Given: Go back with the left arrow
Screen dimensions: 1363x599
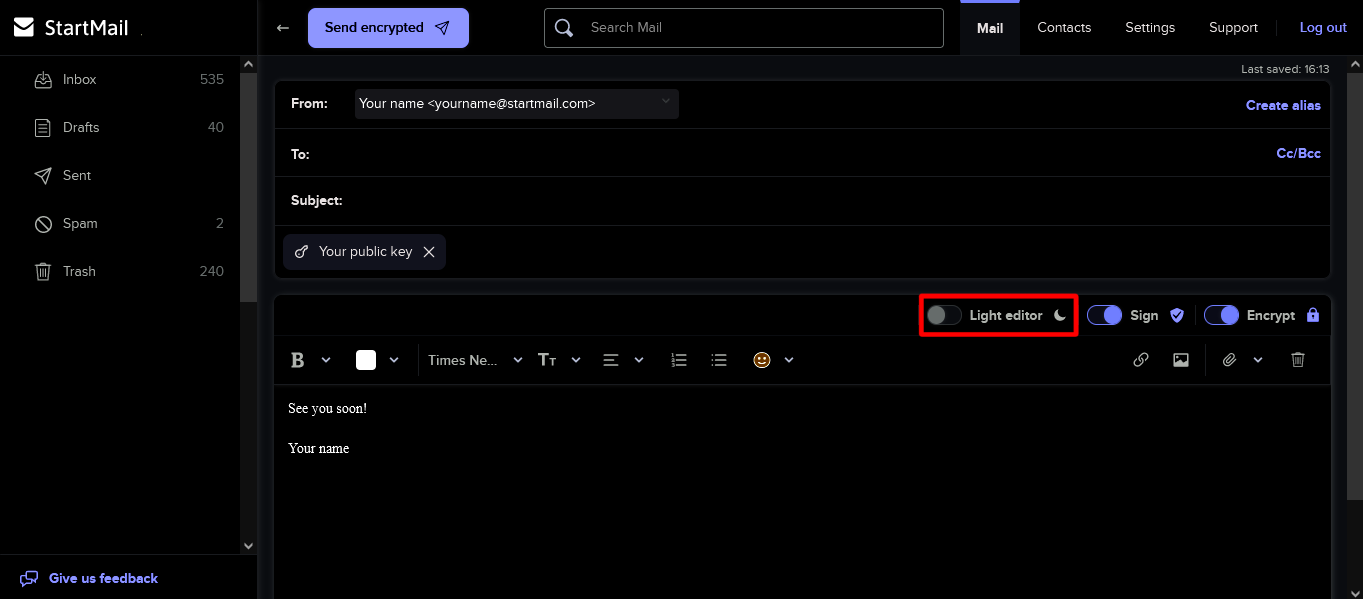Looking at the screenshot, I should (283, 28).
